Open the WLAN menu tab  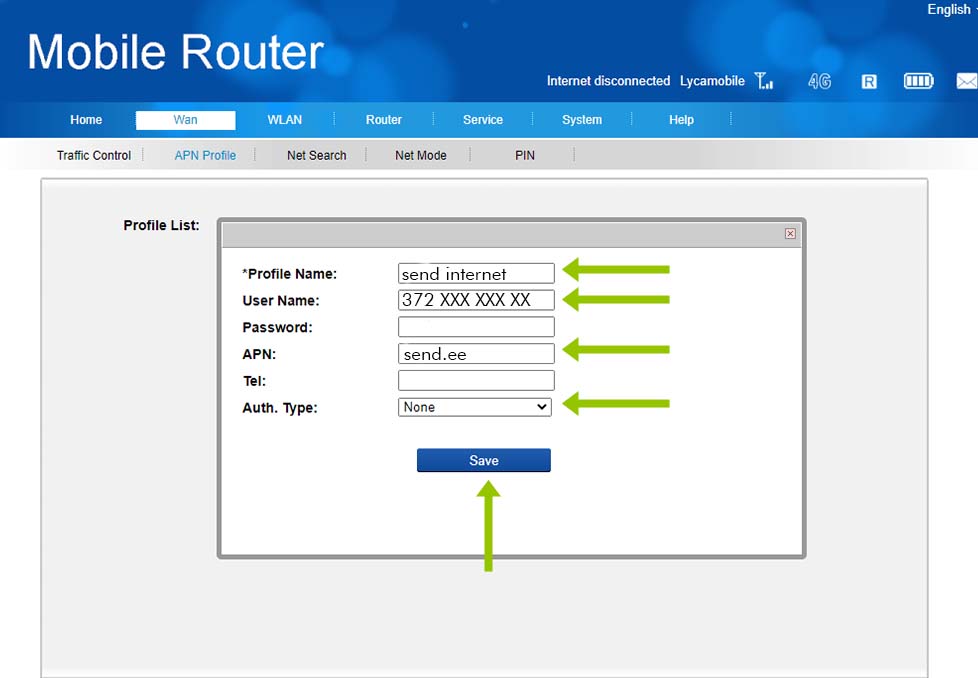point(284,120)
